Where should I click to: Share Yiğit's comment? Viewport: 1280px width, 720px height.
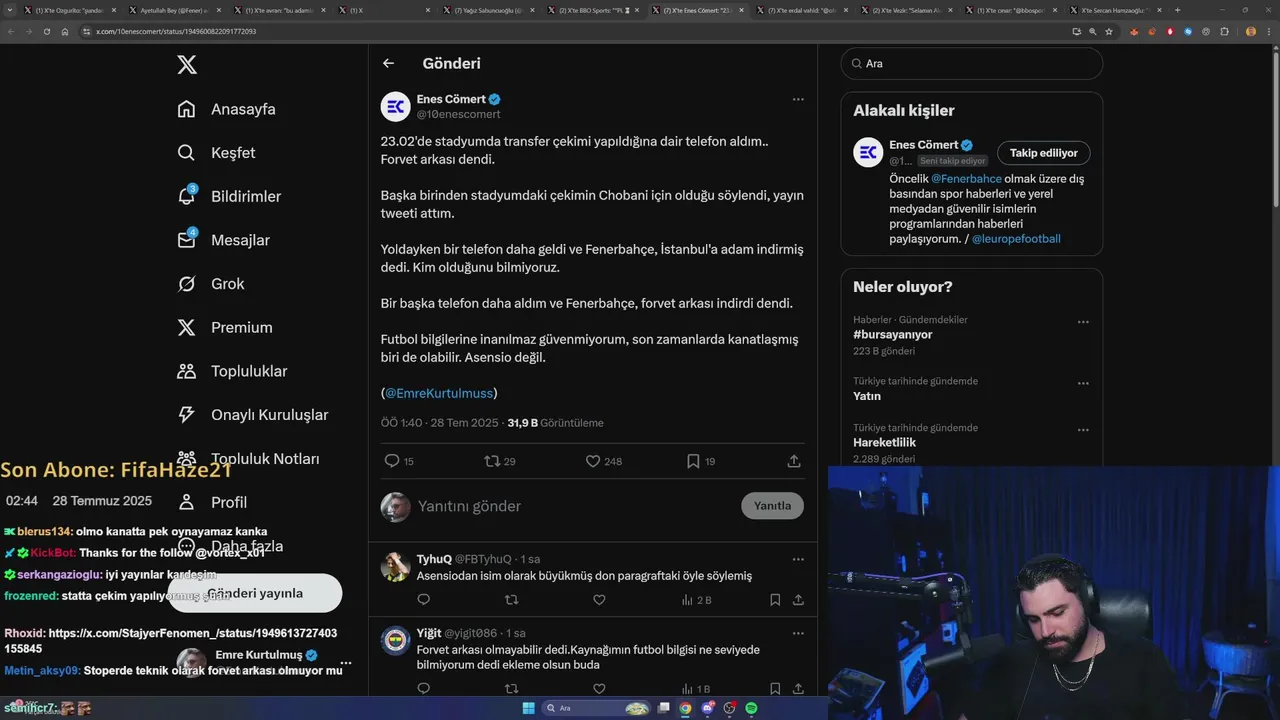[798, 689]
